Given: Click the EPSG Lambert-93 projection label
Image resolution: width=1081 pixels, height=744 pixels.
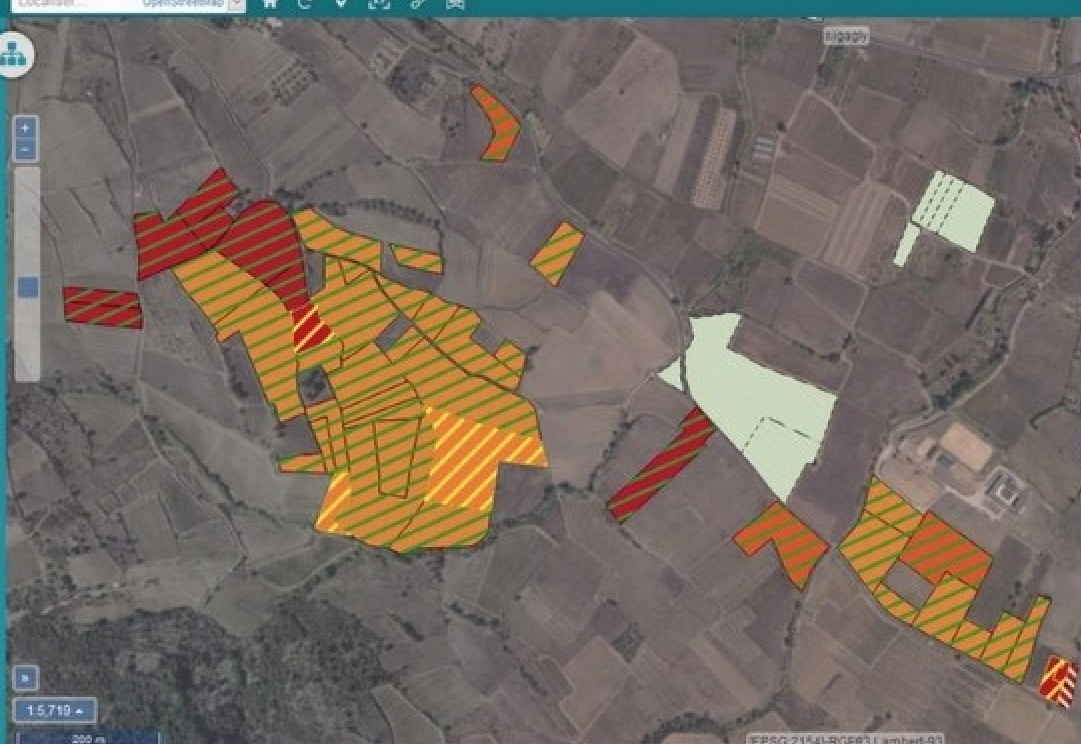Looking at the screenshot, I should (845, 739).
